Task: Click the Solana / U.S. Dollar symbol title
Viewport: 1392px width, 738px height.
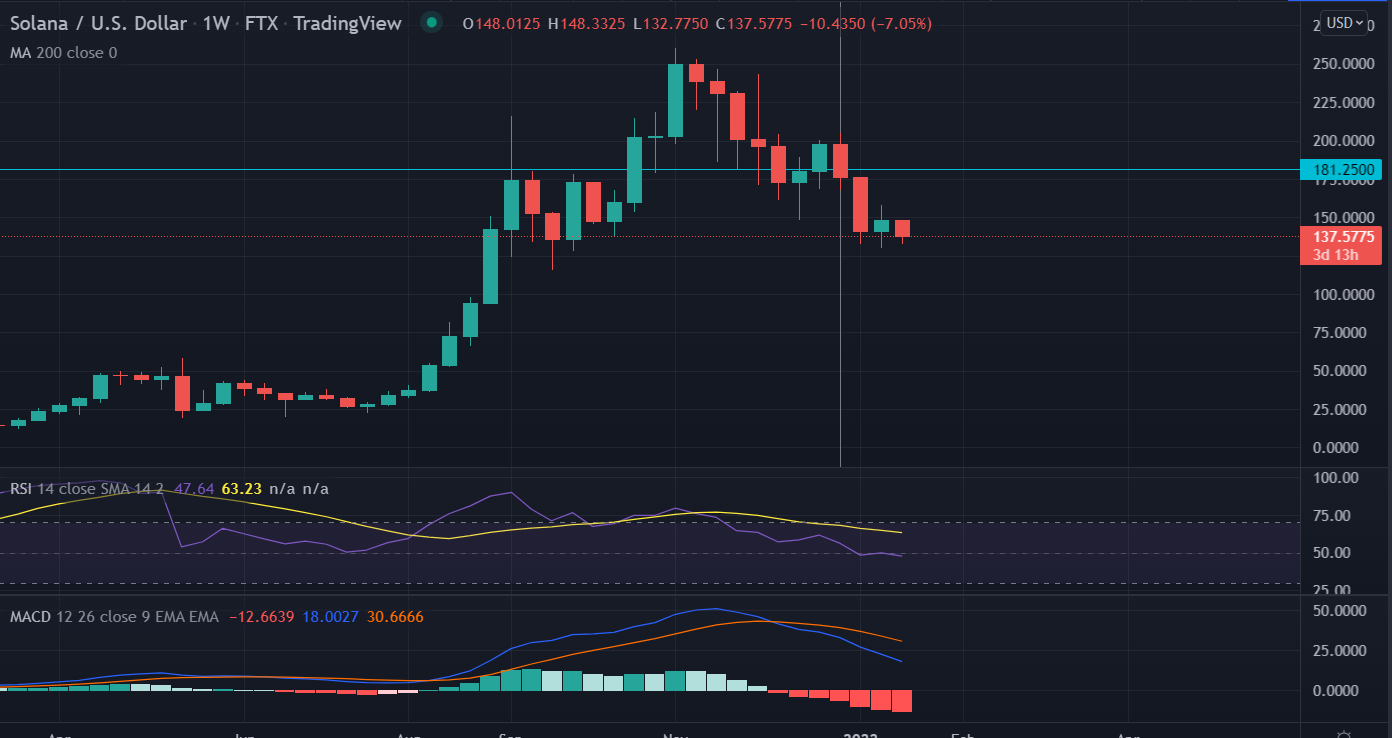Action: (99, 22)
